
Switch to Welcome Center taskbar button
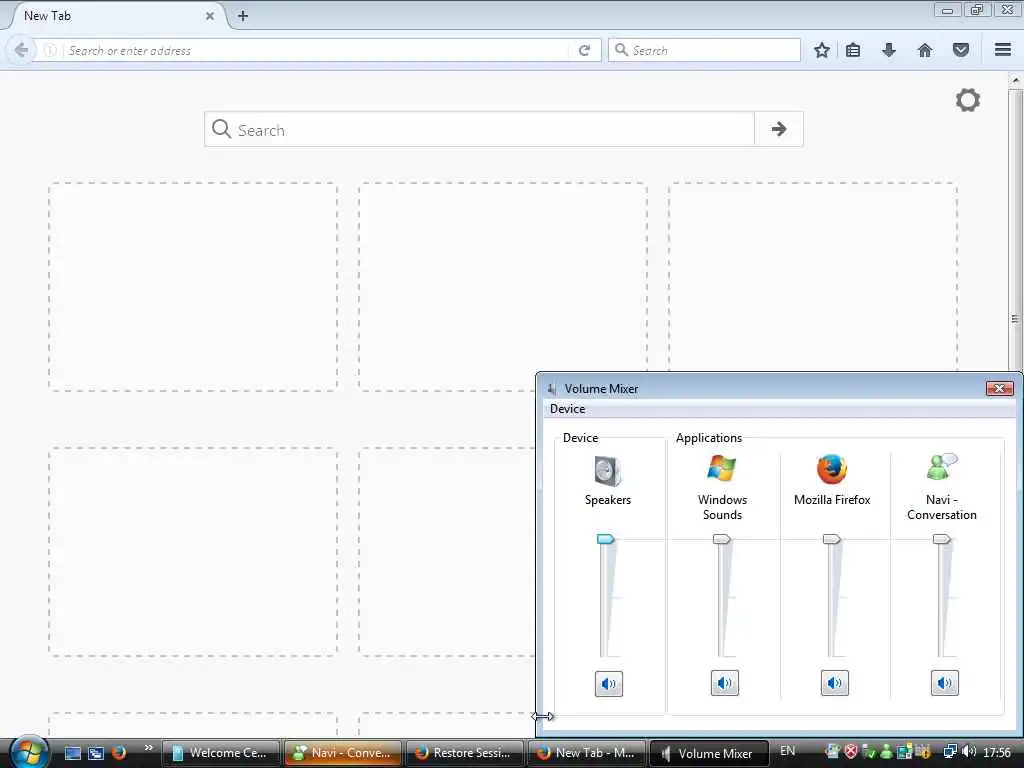point(221,753)
